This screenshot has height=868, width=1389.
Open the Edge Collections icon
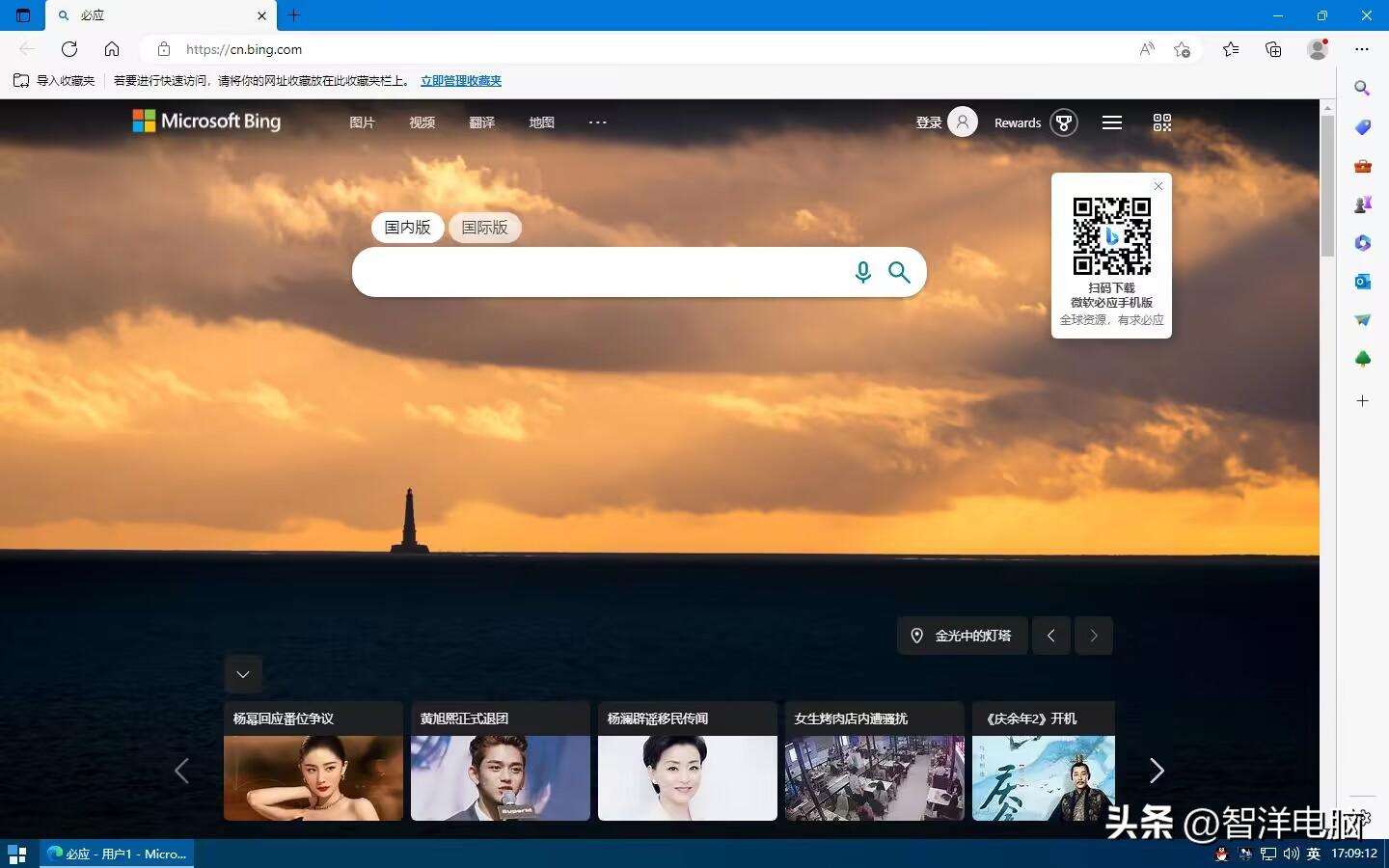pyautogui.click(x=1273, y=49)
